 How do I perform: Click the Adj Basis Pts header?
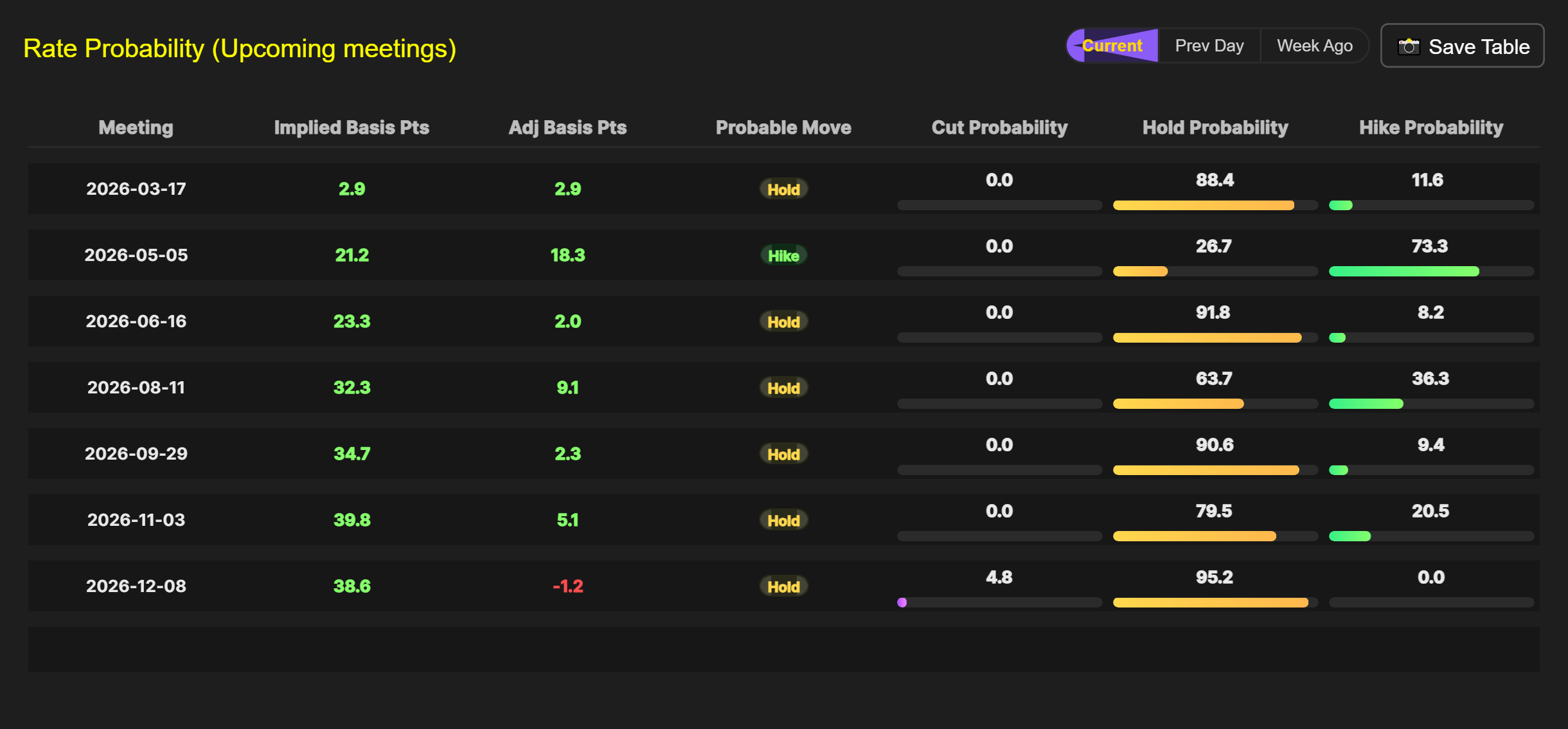(567, 127)
